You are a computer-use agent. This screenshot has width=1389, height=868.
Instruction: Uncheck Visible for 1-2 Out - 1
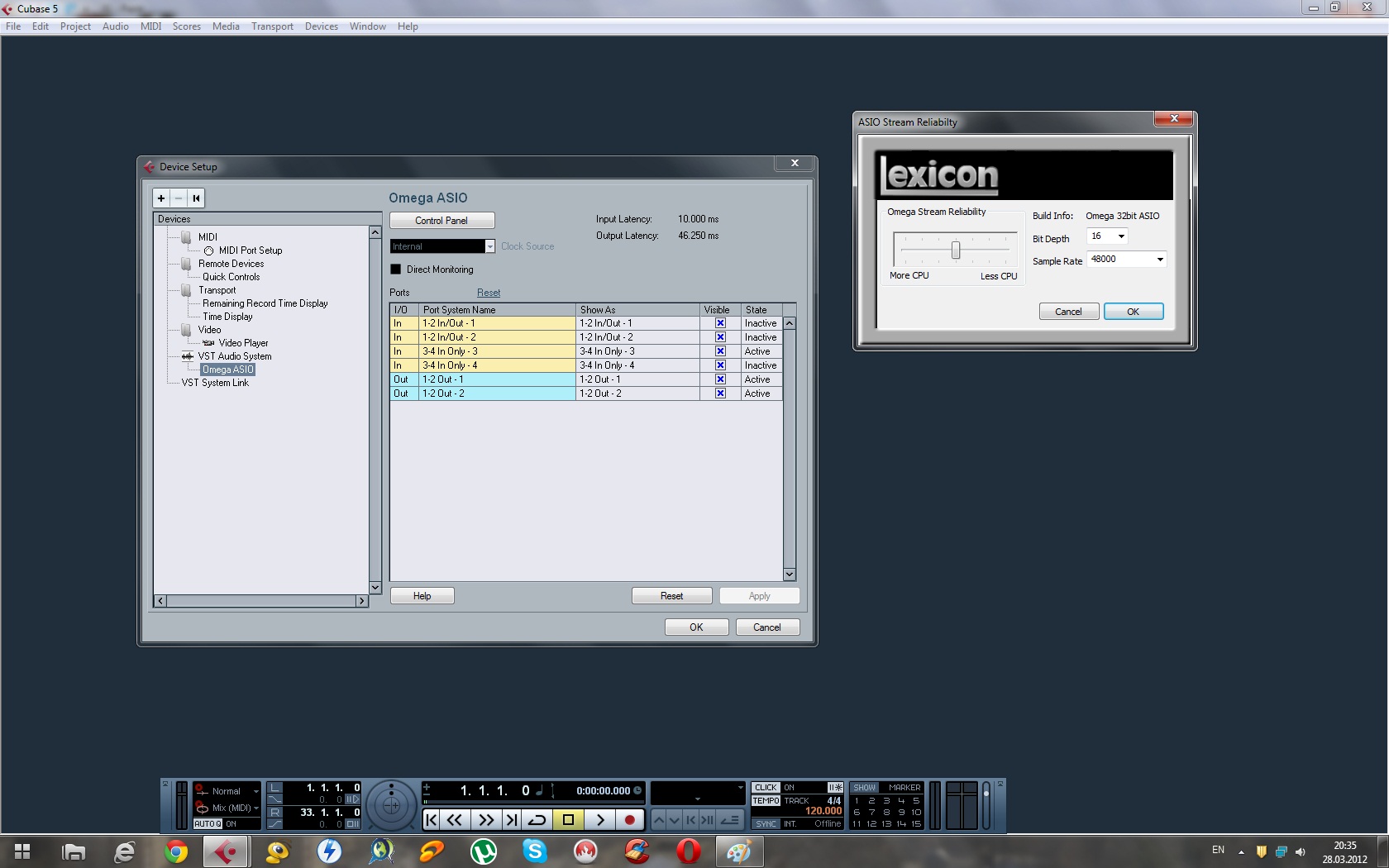coord(720,379)
